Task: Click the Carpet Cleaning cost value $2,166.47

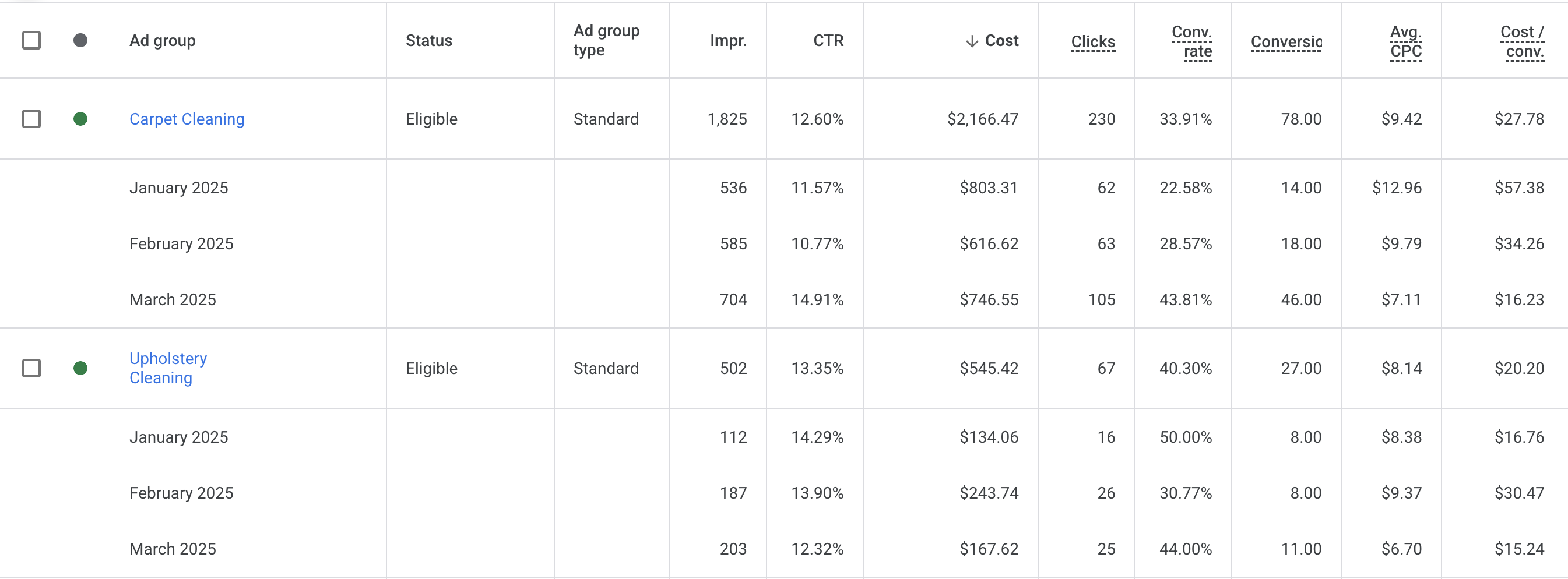Action: point(982,119)
